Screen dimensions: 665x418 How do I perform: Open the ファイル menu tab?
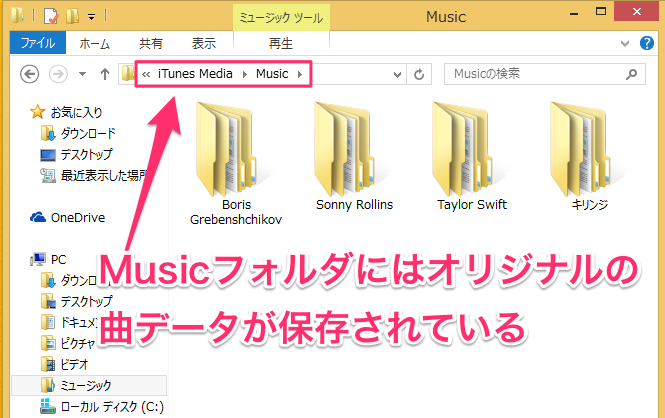point(38,43)
